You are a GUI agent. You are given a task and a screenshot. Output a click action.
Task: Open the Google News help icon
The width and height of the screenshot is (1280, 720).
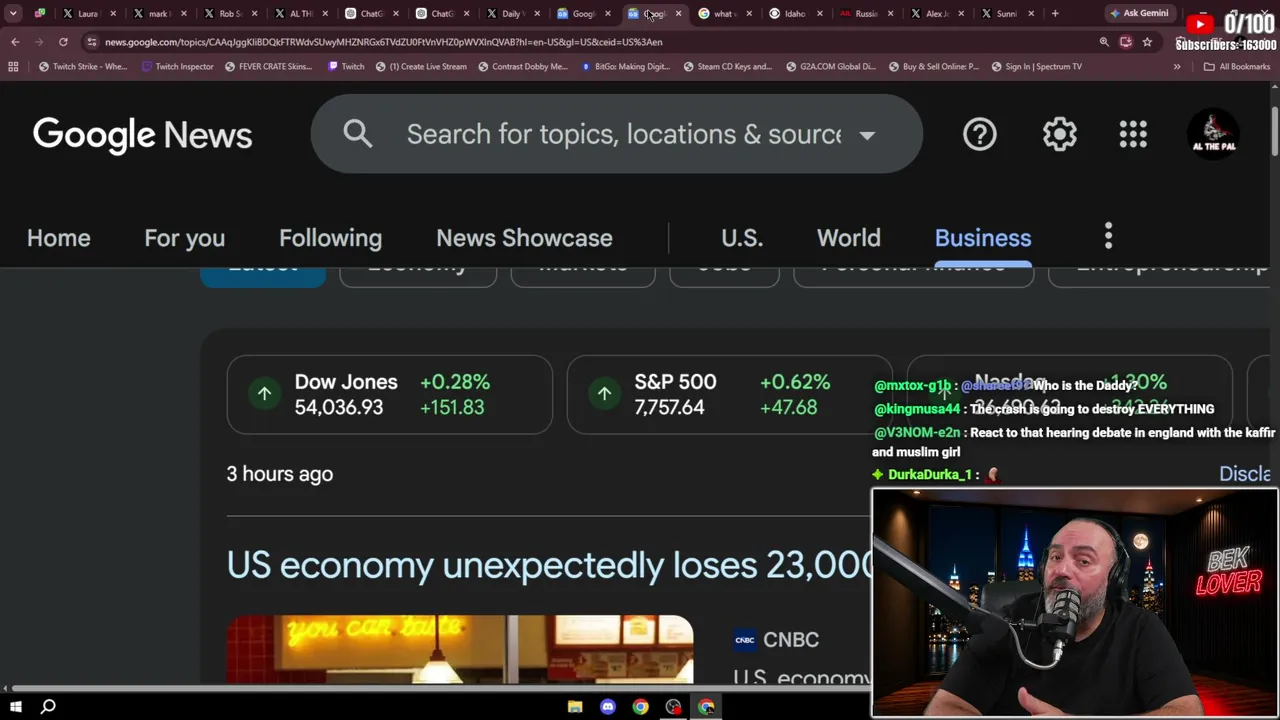[x=979, y=134]
